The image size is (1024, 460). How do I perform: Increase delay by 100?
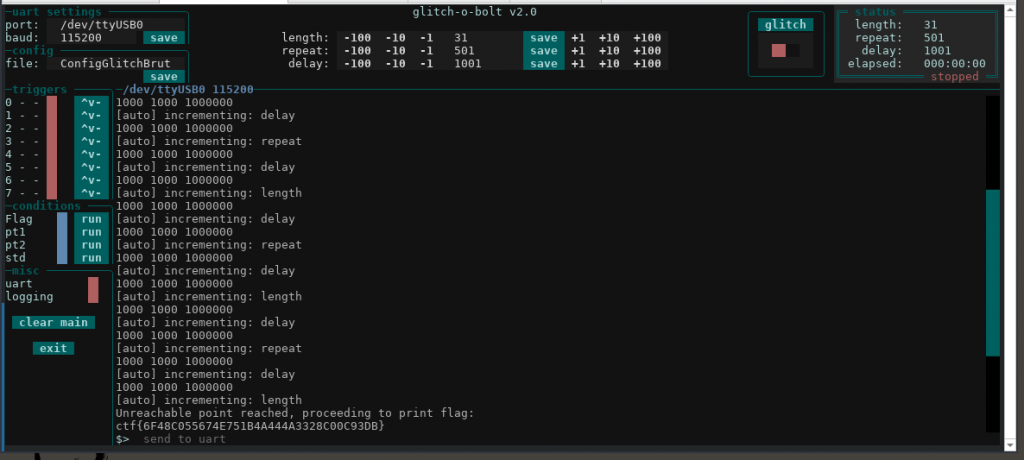point(647,64)
